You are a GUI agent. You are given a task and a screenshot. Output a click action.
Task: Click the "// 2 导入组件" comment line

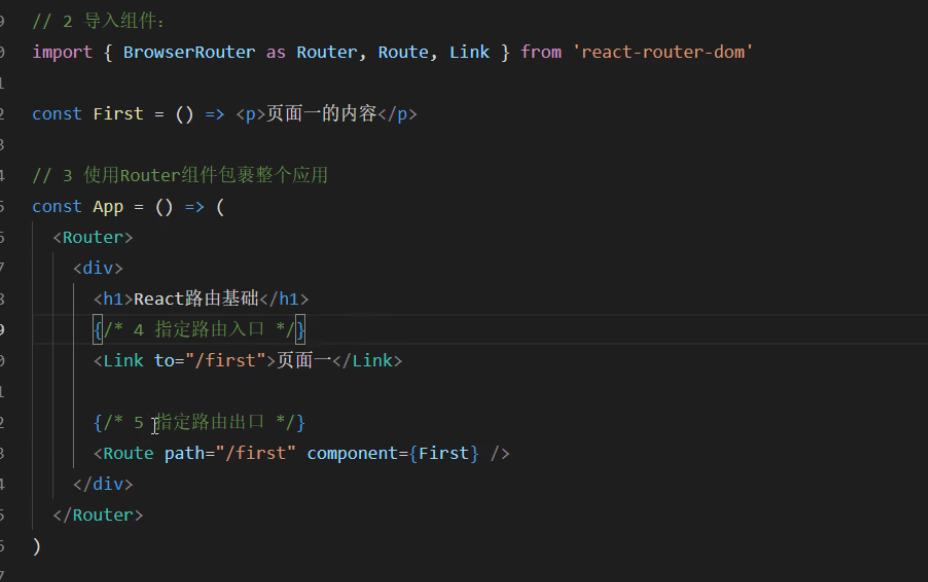pyautogui.click(x=98, y=21)
